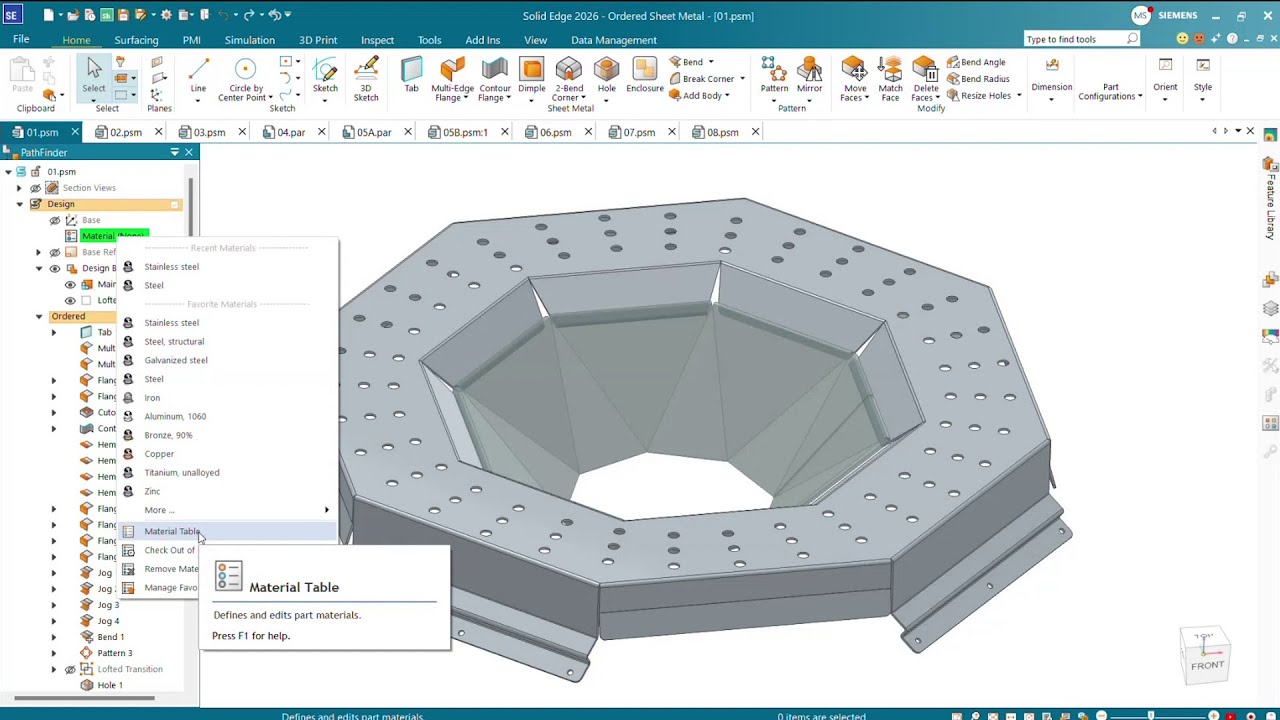
Task: Choose the Dimple tool
Action: coord(532,76)
